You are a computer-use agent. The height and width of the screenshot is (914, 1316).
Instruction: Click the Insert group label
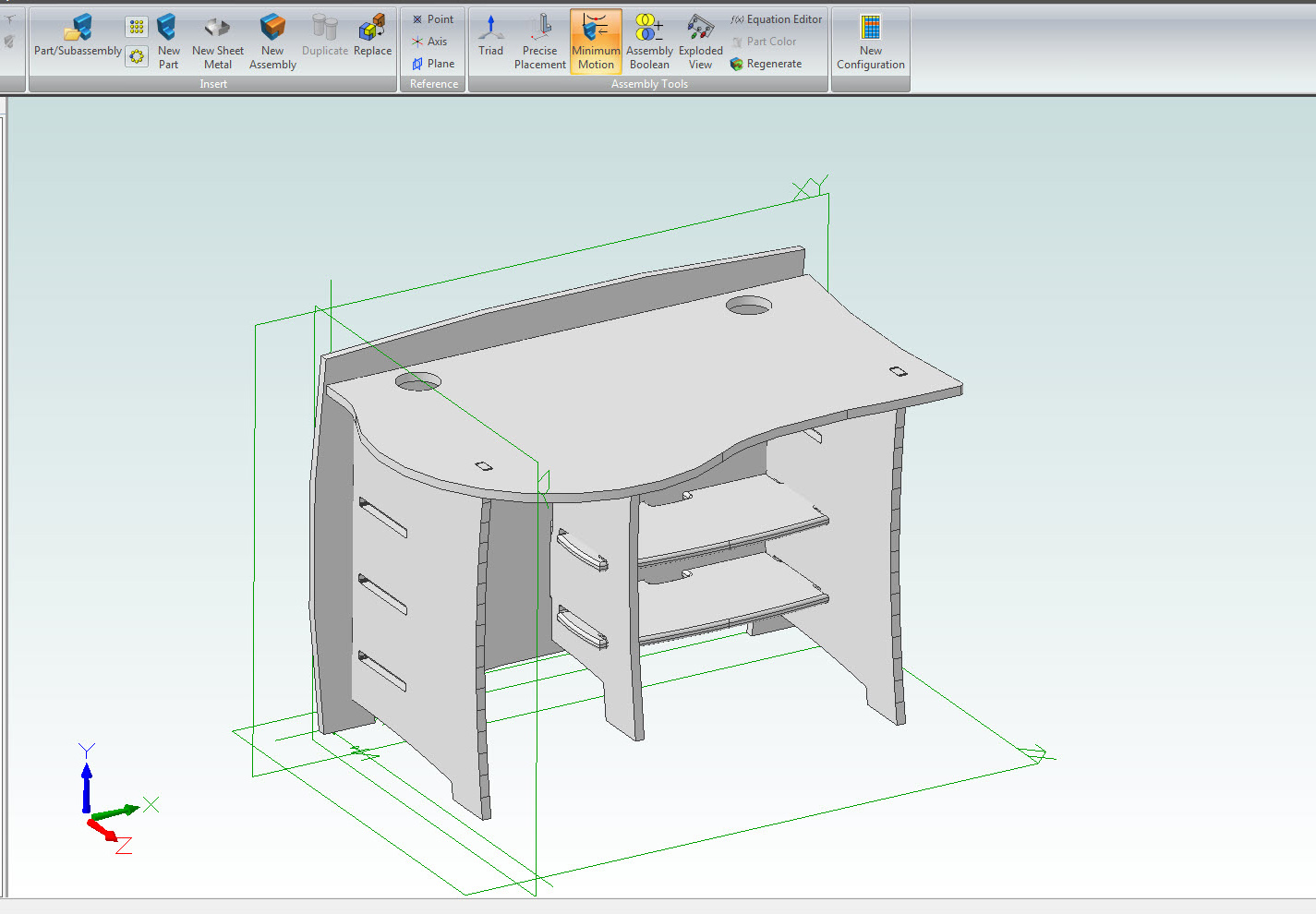[213, 84]
